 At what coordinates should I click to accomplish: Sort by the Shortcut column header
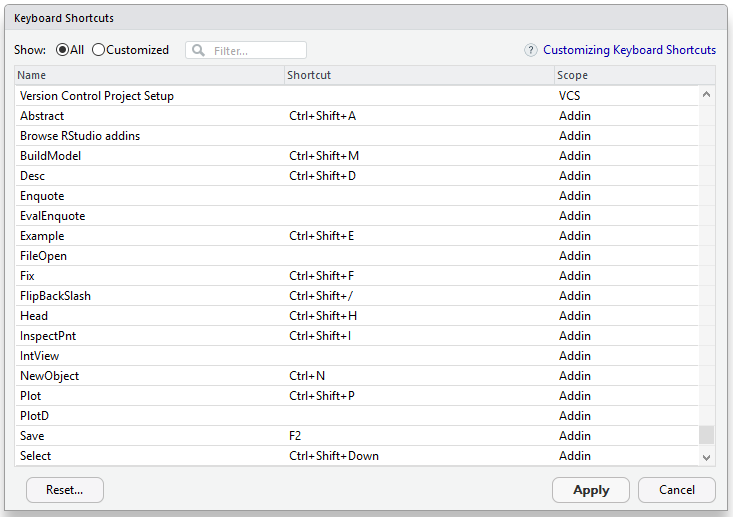[420, 75]
